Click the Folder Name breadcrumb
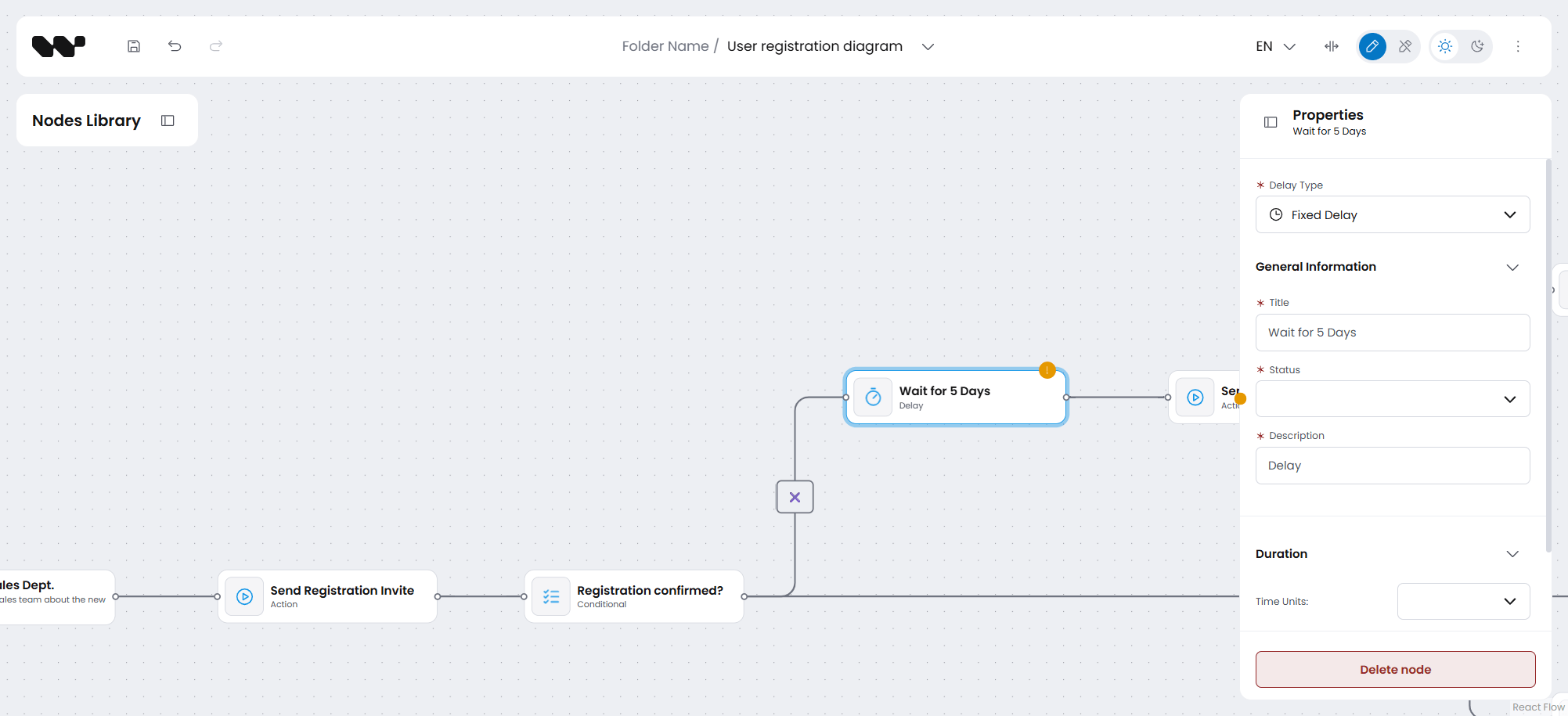 (665, 46)
